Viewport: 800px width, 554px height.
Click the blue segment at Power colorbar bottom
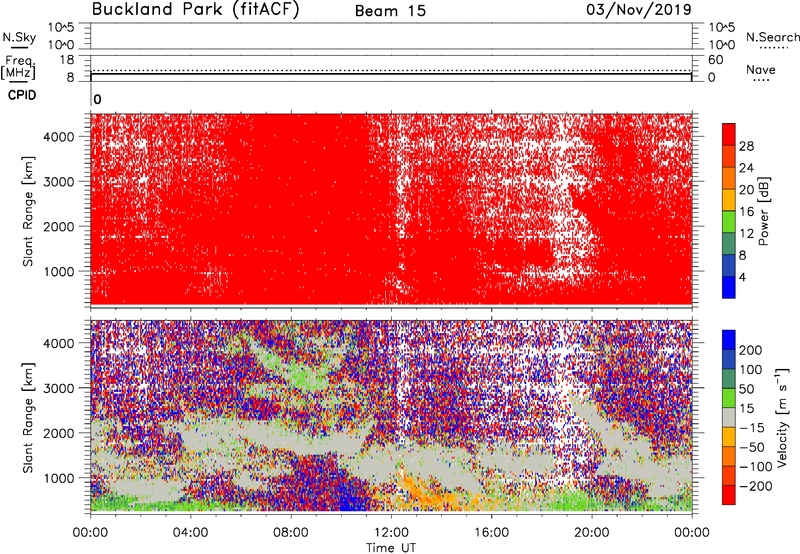(x=729, y=287)
